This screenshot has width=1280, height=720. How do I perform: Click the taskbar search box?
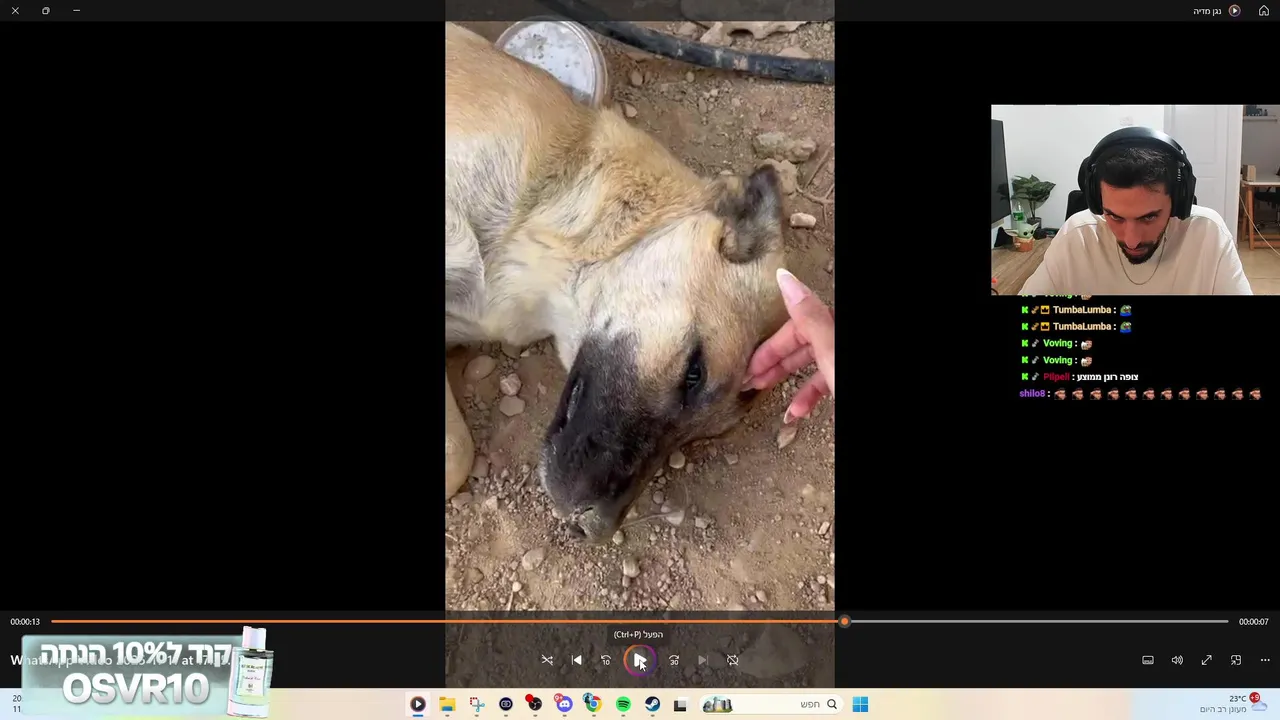770,704
